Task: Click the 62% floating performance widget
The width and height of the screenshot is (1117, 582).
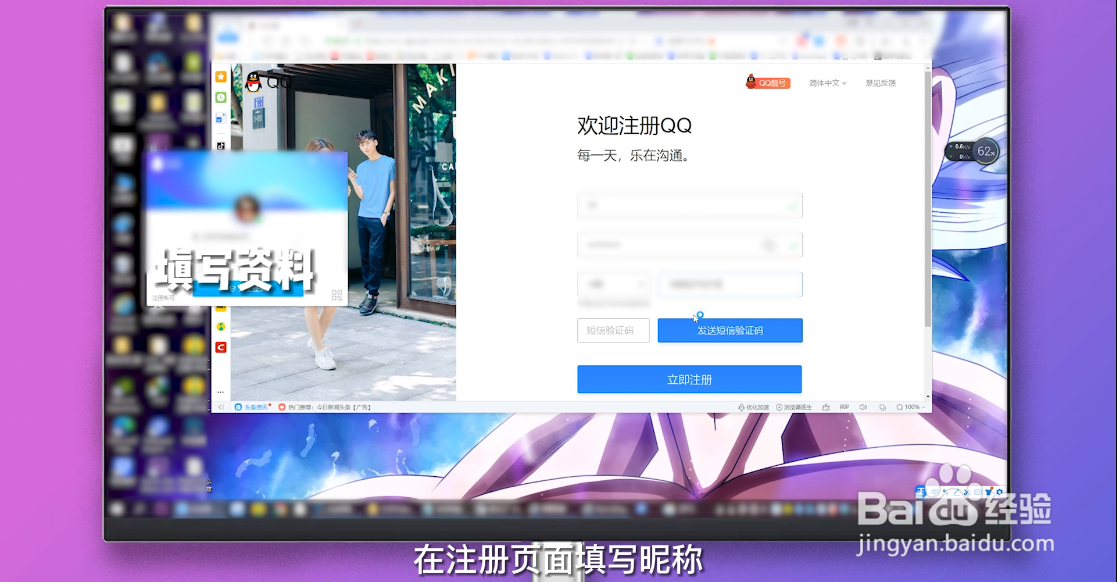Action: click(x=985, y=151)
